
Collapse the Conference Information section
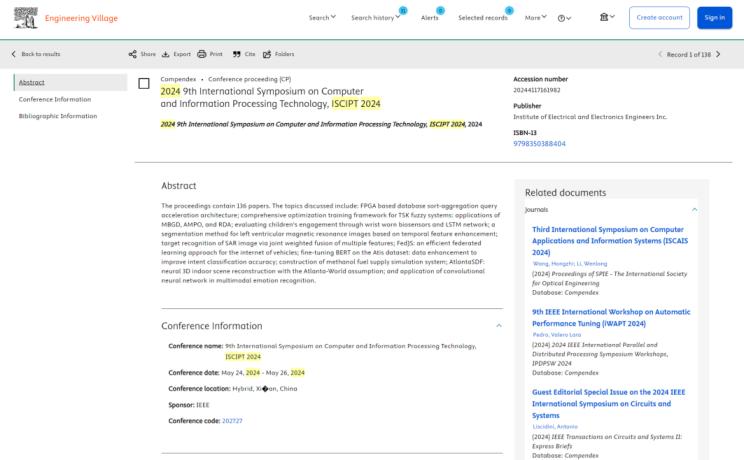click(x=499, y=325)
